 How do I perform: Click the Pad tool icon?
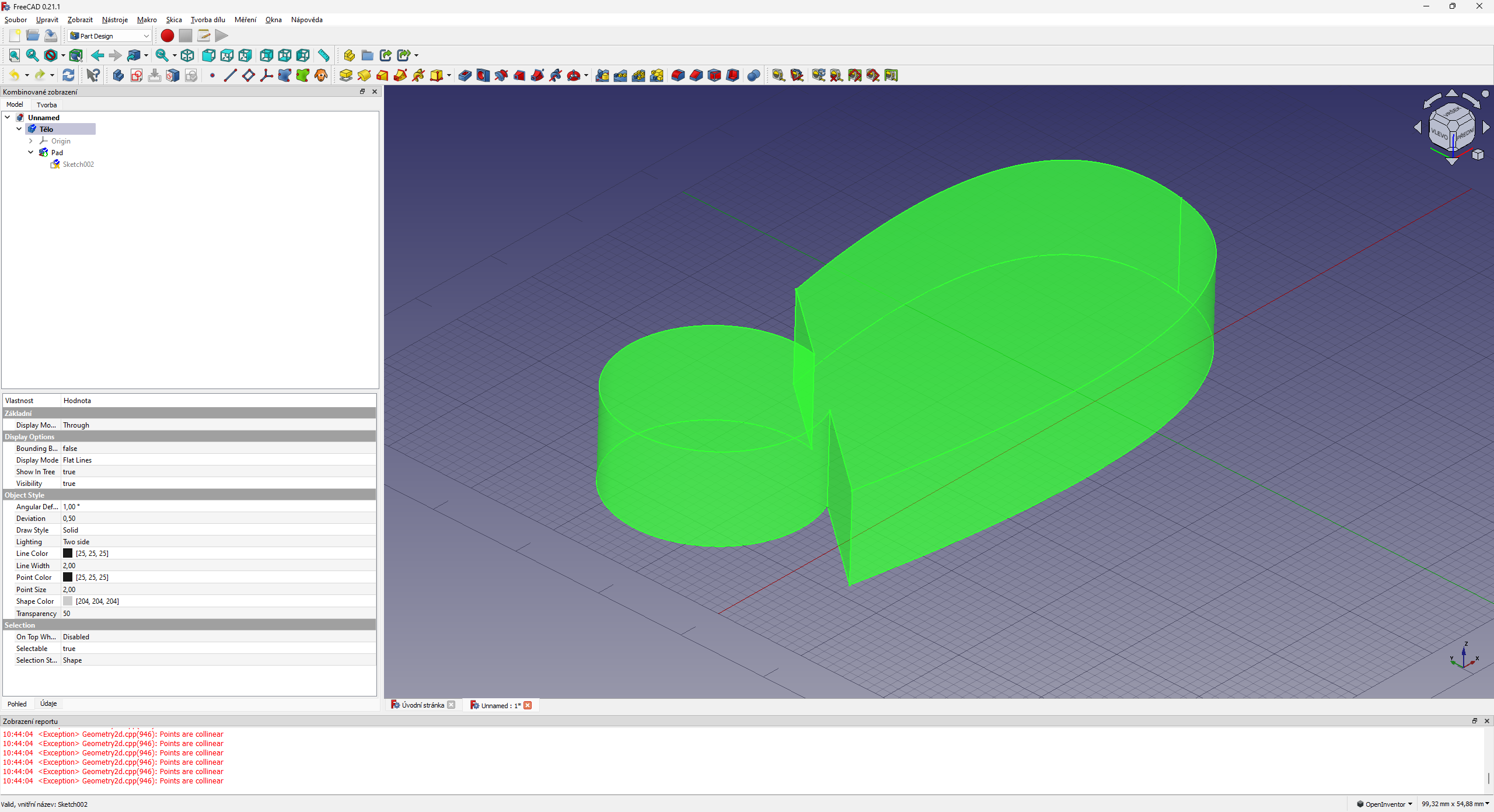tap(345, 75)
